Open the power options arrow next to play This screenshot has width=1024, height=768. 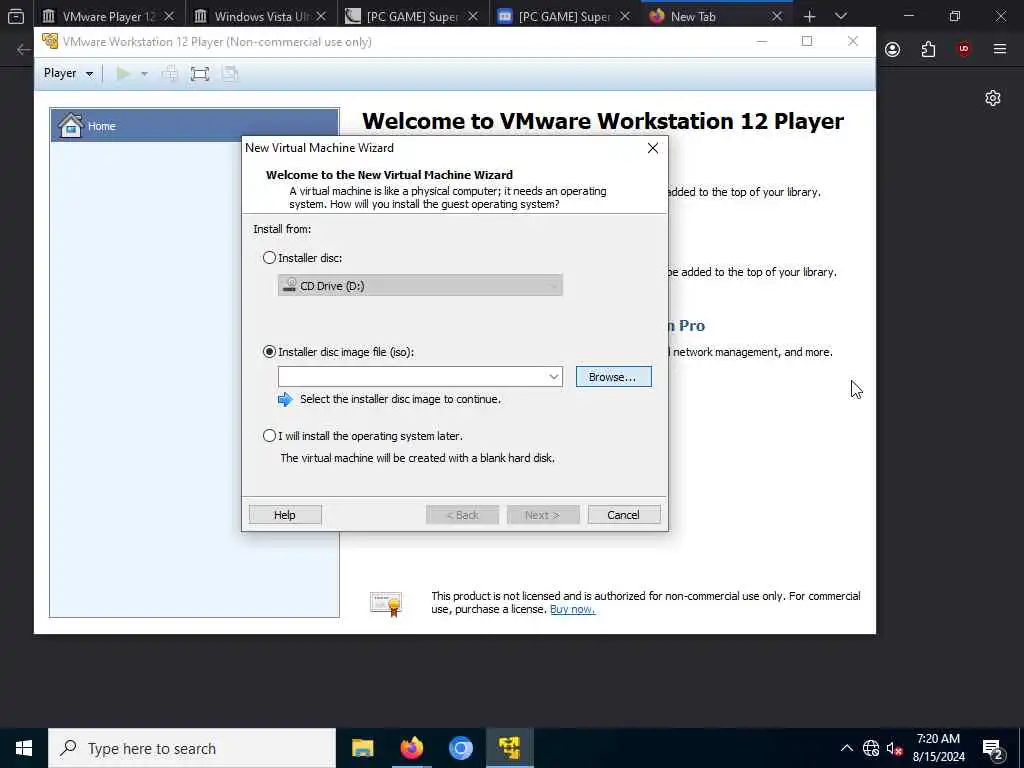(144, 74)
